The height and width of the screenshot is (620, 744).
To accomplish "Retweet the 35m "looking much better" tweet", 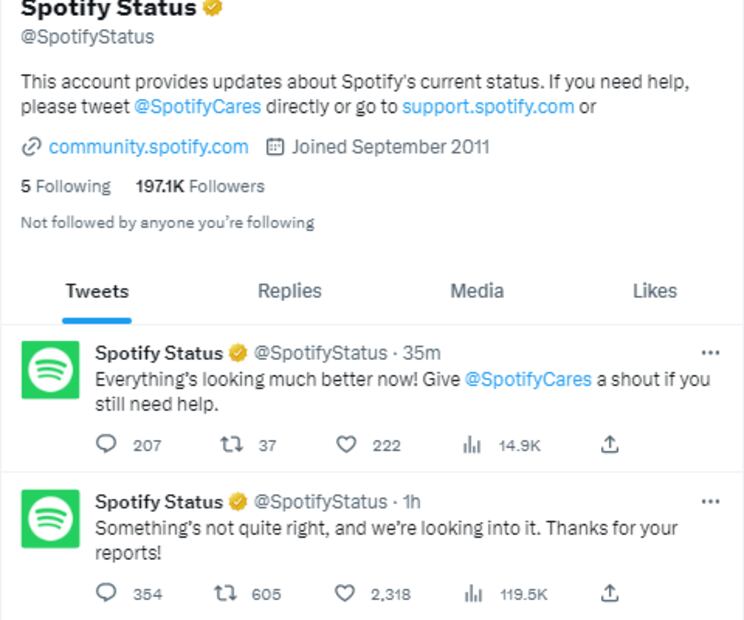I will pos(231,444).
